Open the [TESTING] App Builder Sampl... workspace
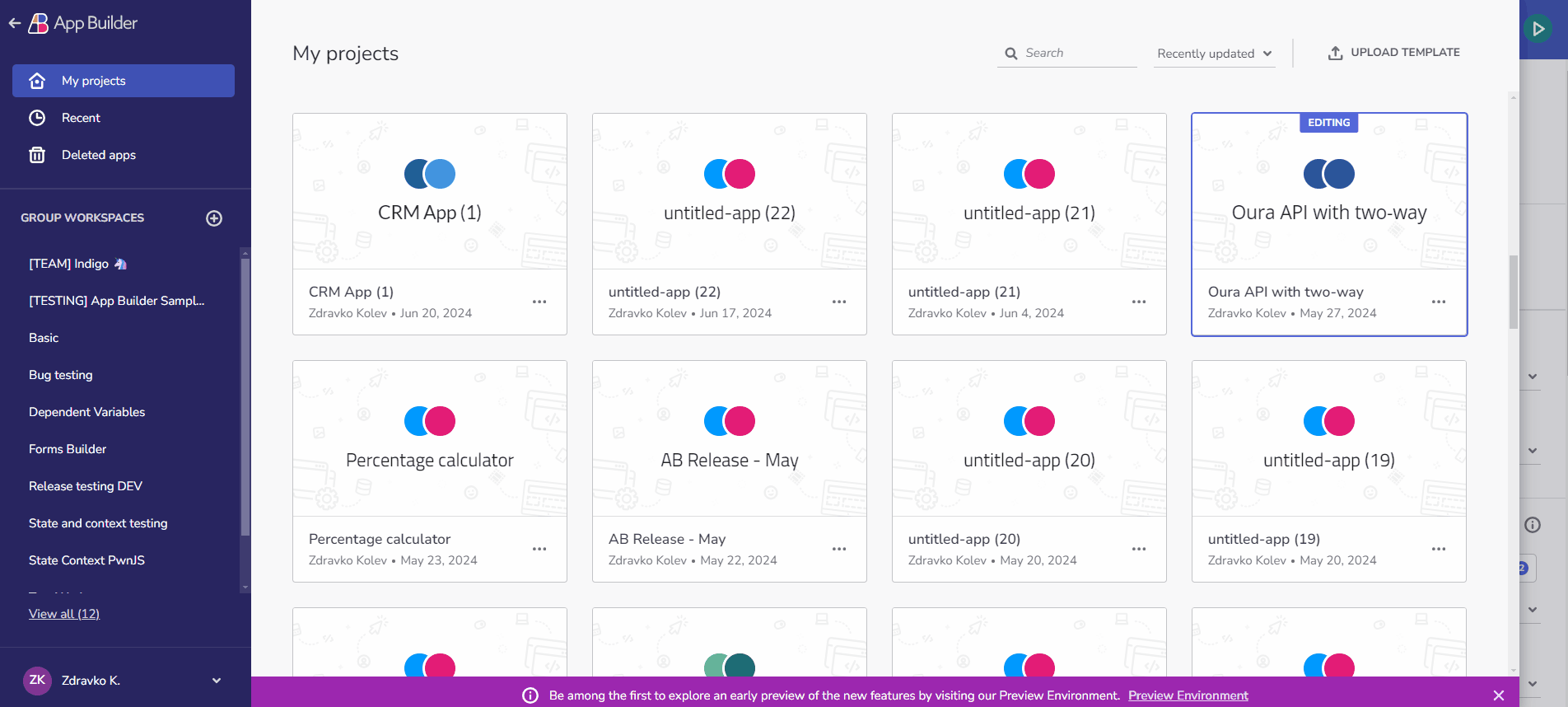Viewport: 1568px width, 707px height. coord(117,301)
